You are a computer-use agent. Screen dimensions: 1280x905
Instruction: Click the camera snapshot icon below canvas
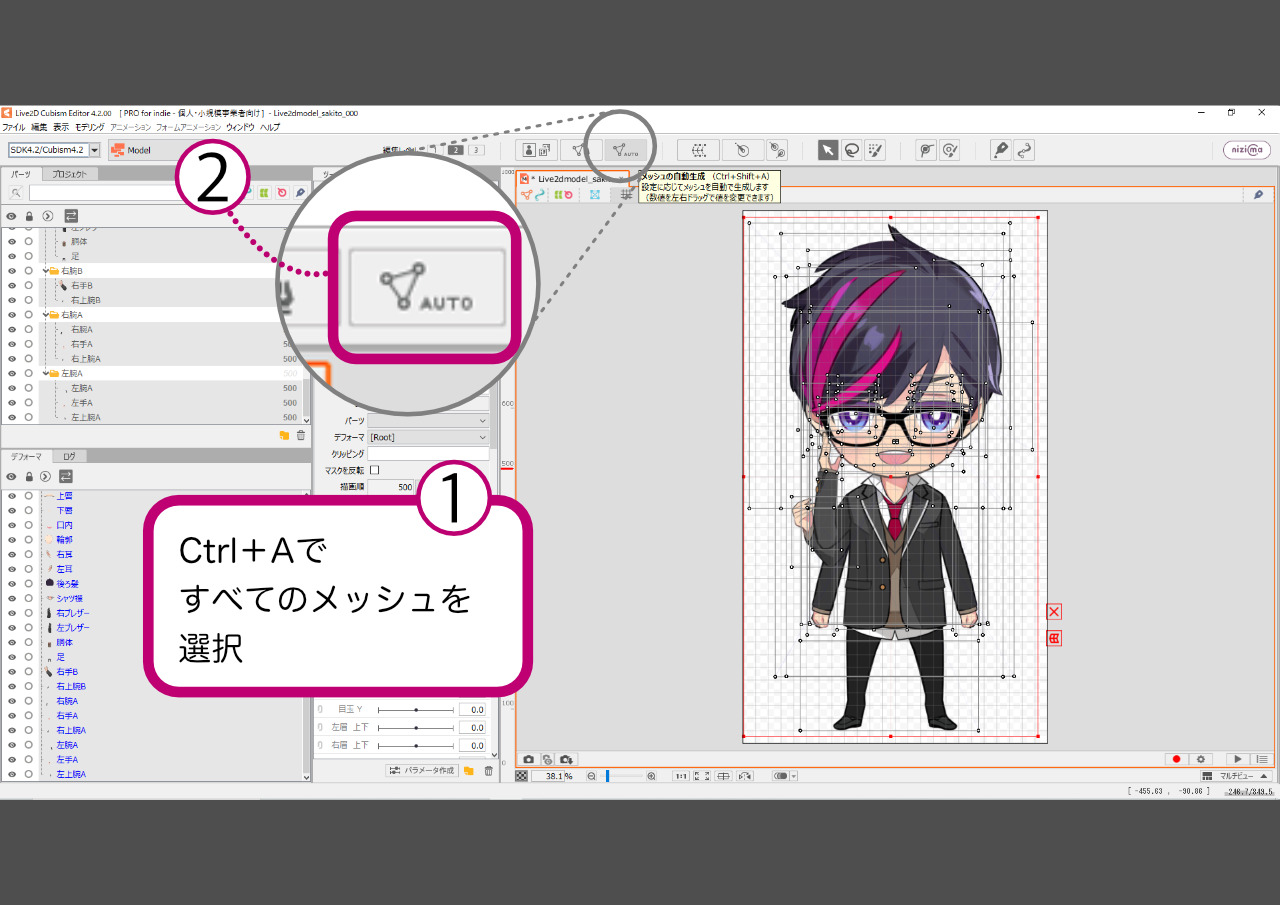coord(529,760)
